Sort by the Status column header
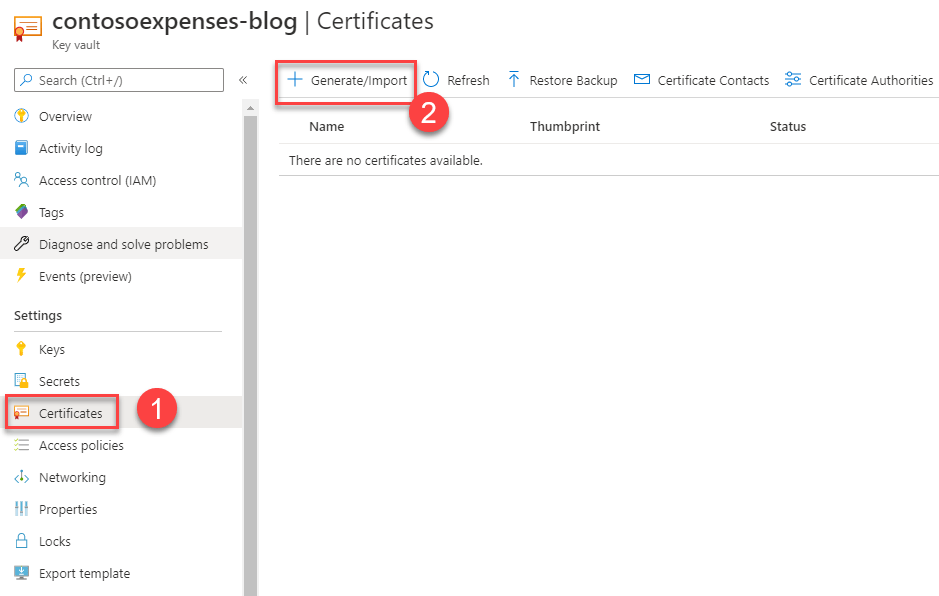The image size is (939, 596). tap(787, 126)
